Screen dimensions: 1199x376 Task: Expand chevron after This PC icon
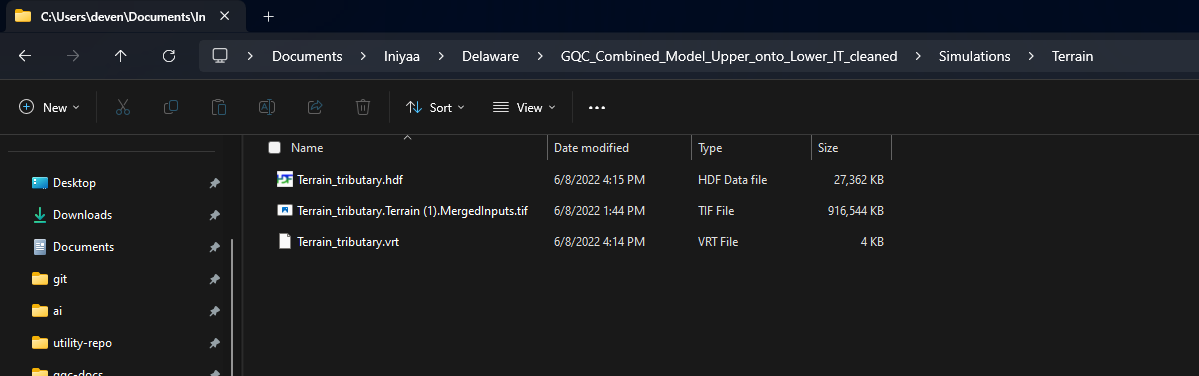coord(250,57)
